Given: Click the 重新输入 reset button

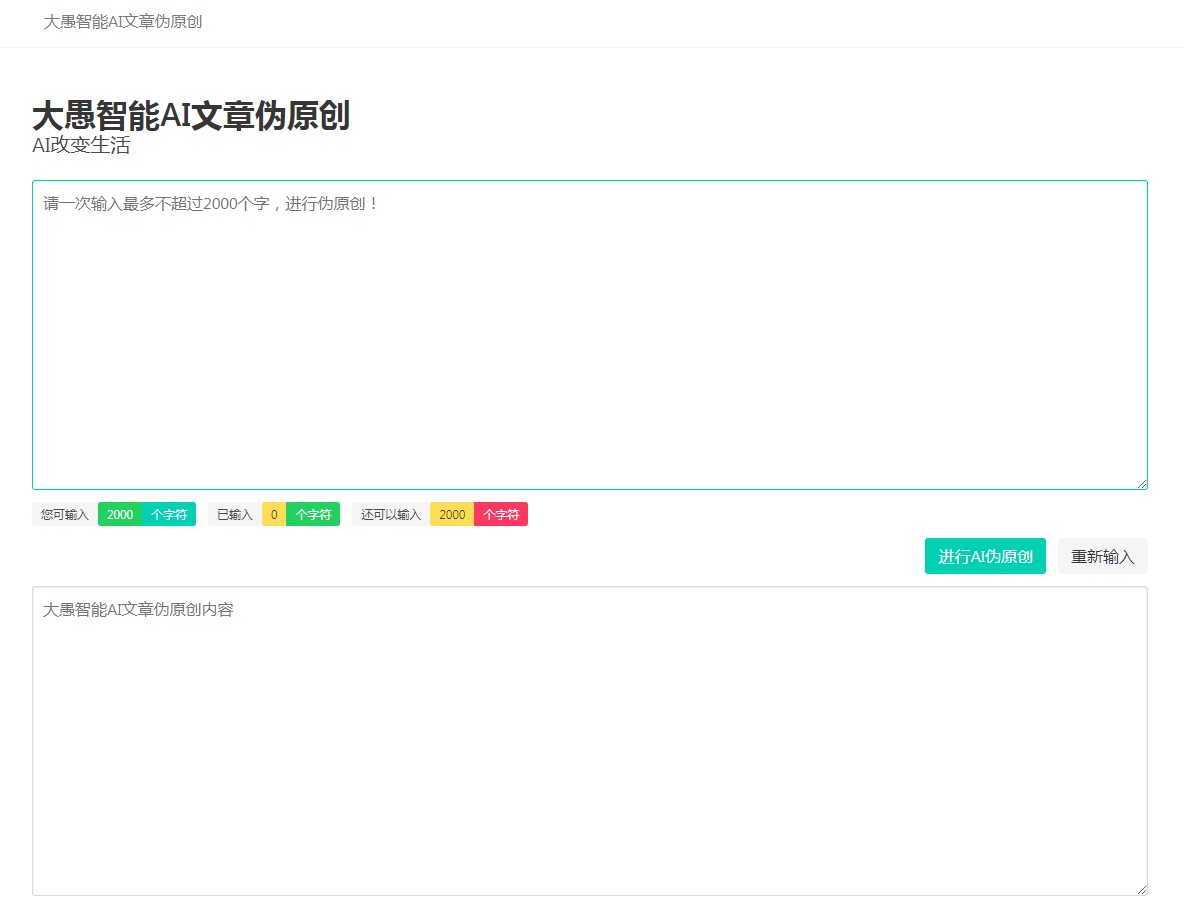Looking at the screenshot, I should 1102,556.
